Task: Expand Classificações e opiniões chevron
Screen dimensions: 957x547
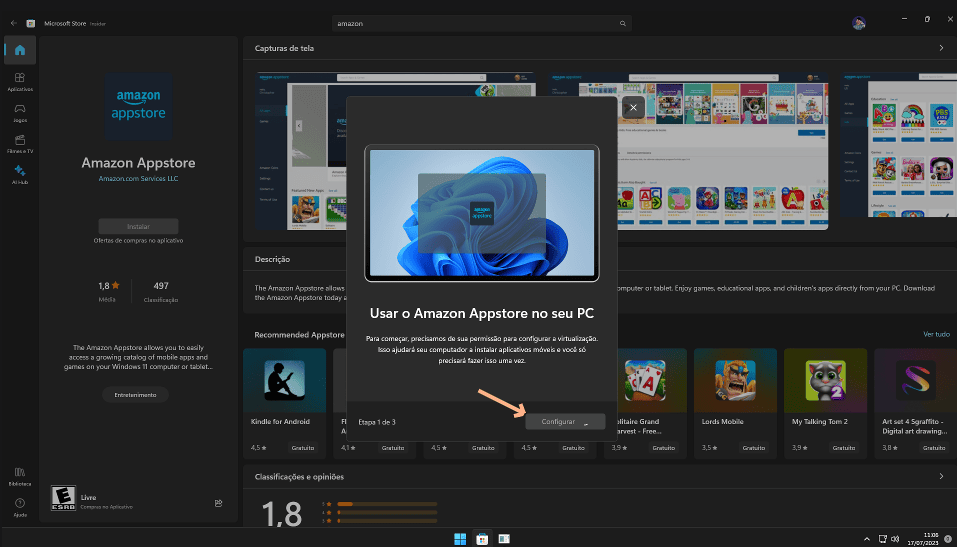Action: 941,476
